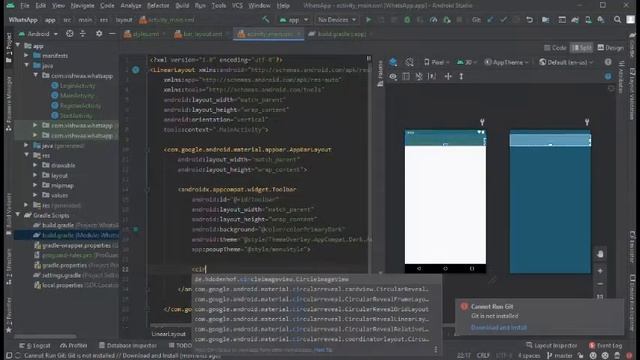Toggle the Favorites tool window tab
640x360 pixels.
[x=9, y=315]
